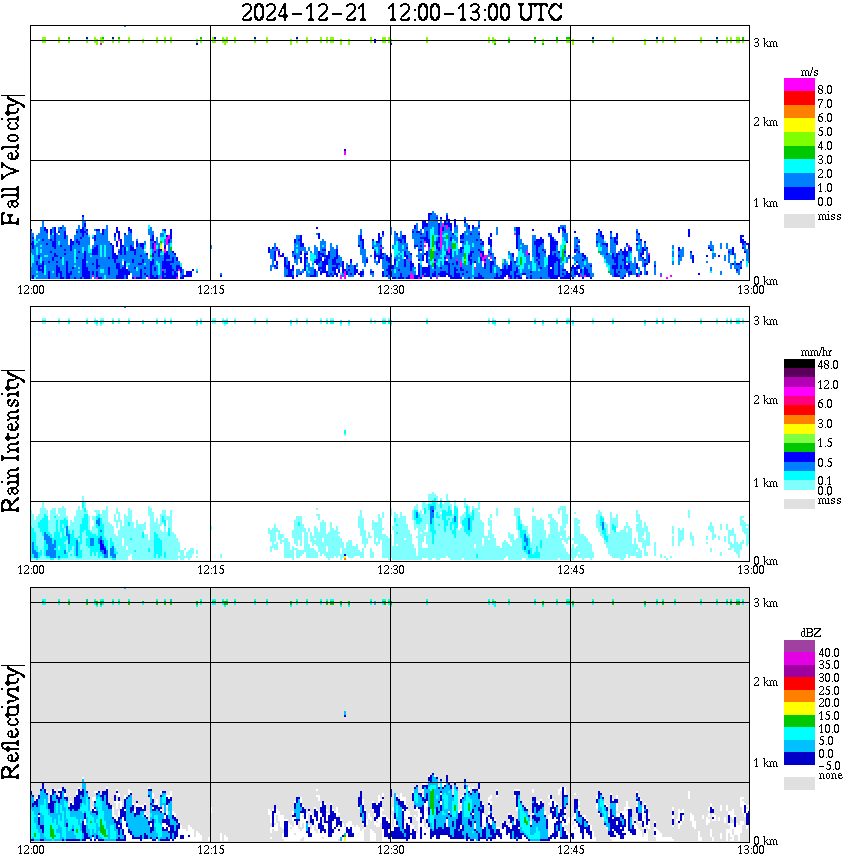Click the red swatch in the dBZ legend
Image resolution: width=850 pixels, height=868 pixels.
tap(799, 683)
